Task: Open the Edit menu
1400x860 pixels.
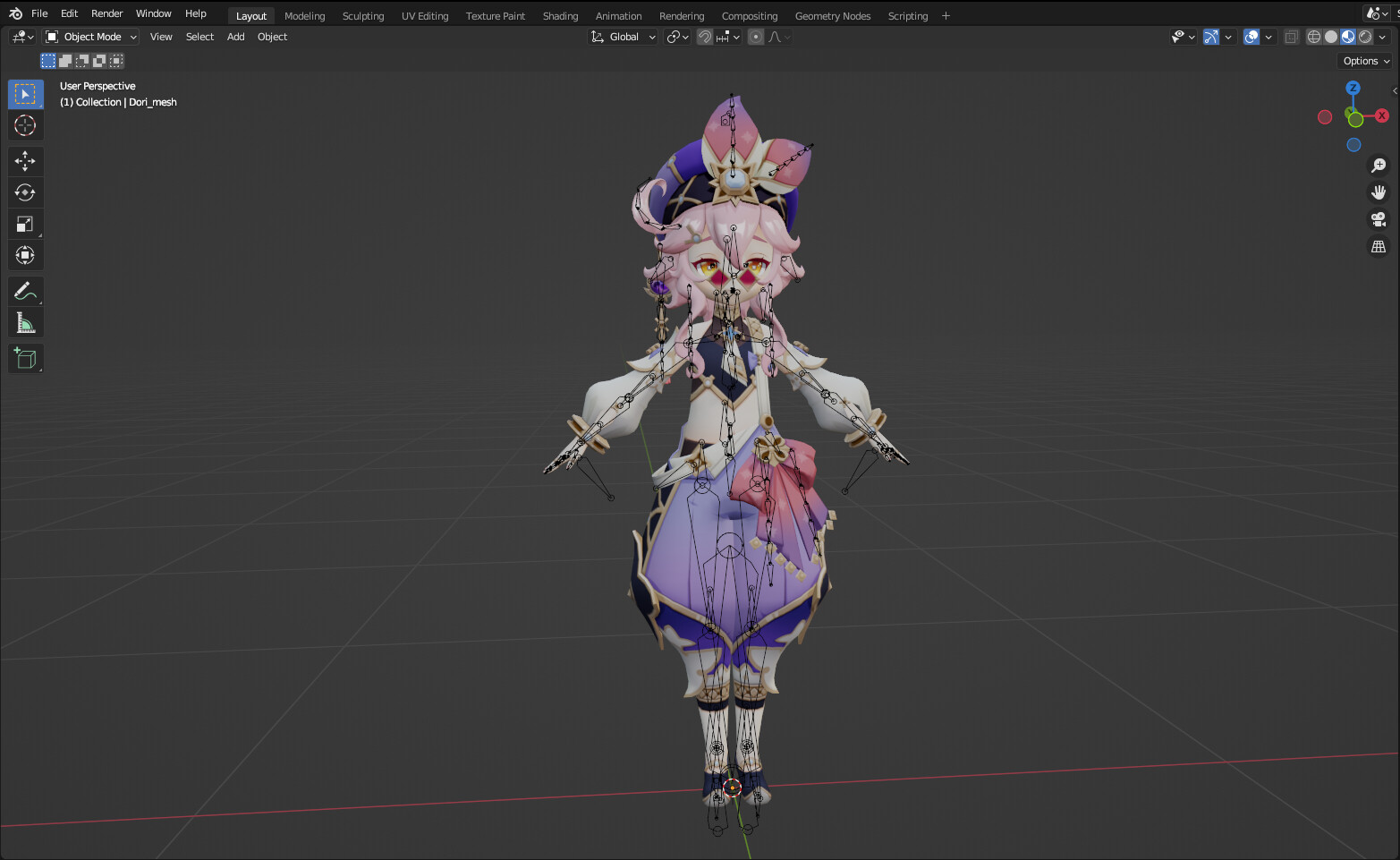Action: point(69,13)
